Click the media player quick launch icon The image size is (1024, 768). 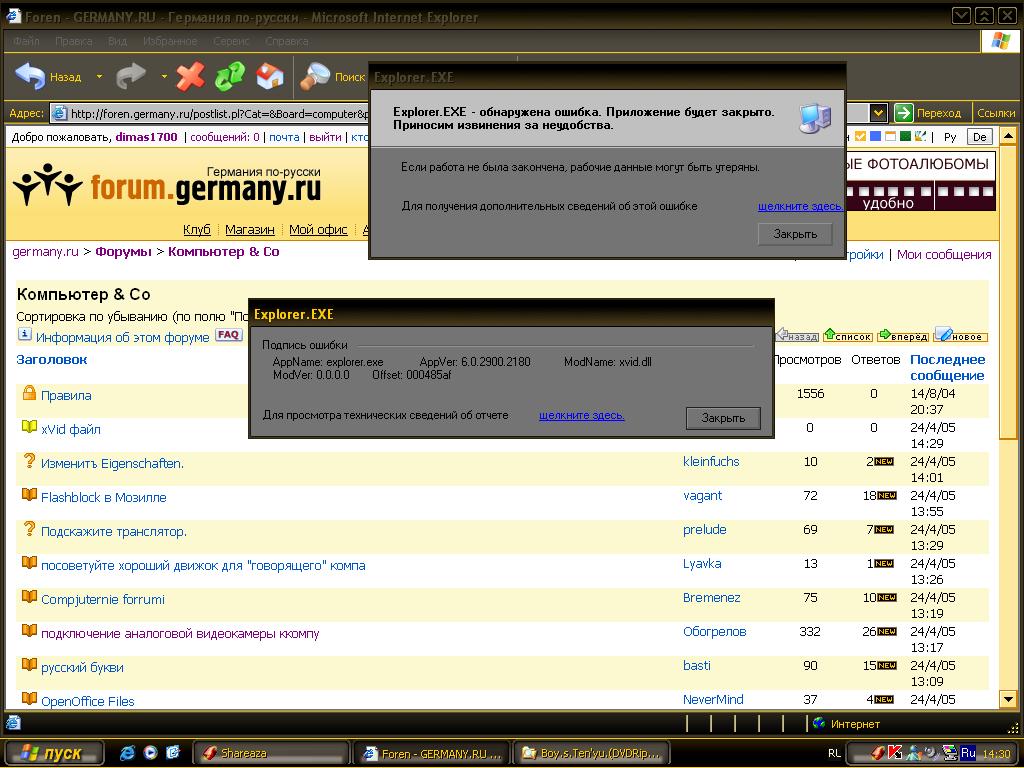tap(150, 752)
